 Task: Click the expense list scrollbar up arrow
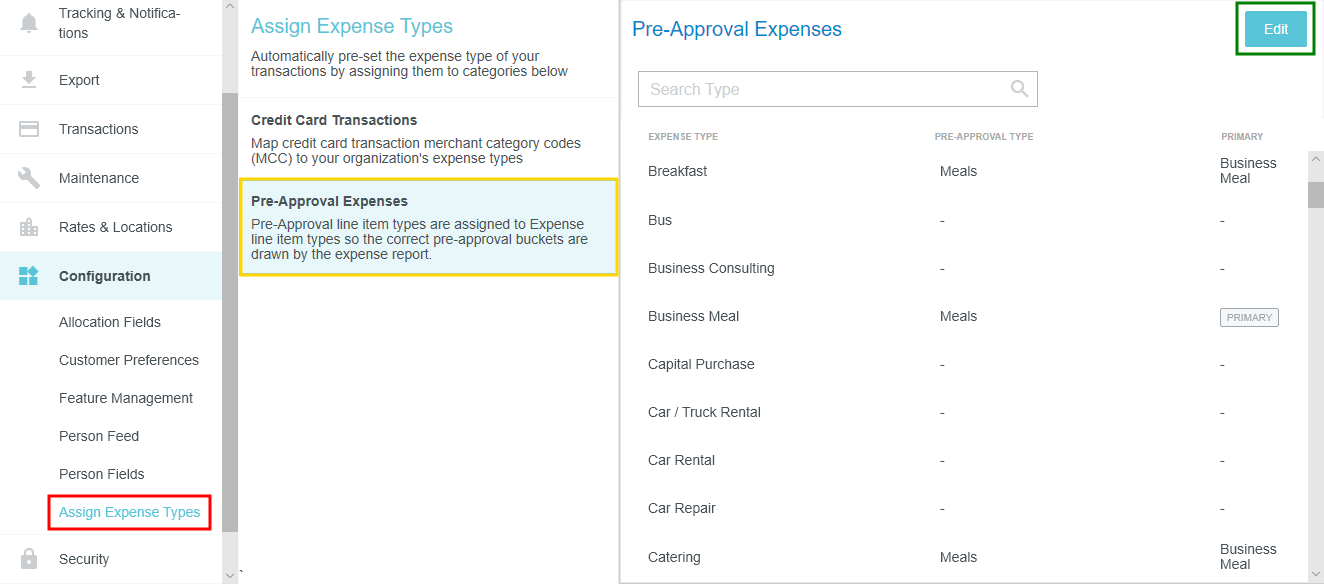[x=1316, y=160]
